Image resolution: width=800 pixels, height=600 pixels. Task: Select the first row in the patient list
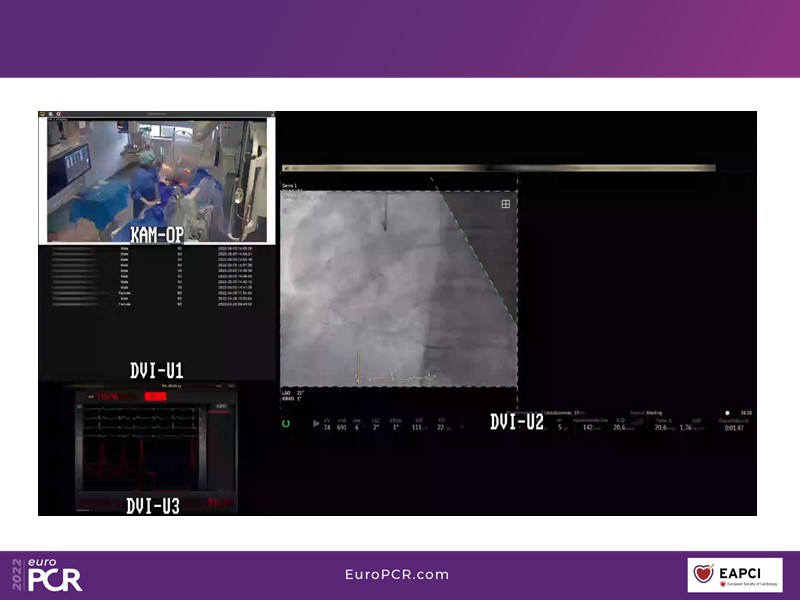tap(150, 247)
